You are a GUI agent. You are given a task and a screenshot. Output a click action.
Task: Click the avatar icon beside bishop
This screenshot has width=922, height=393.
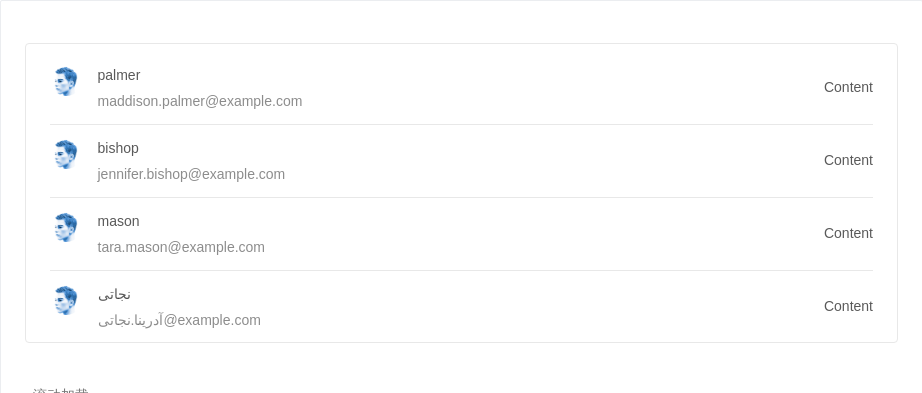tap(65, 154)
